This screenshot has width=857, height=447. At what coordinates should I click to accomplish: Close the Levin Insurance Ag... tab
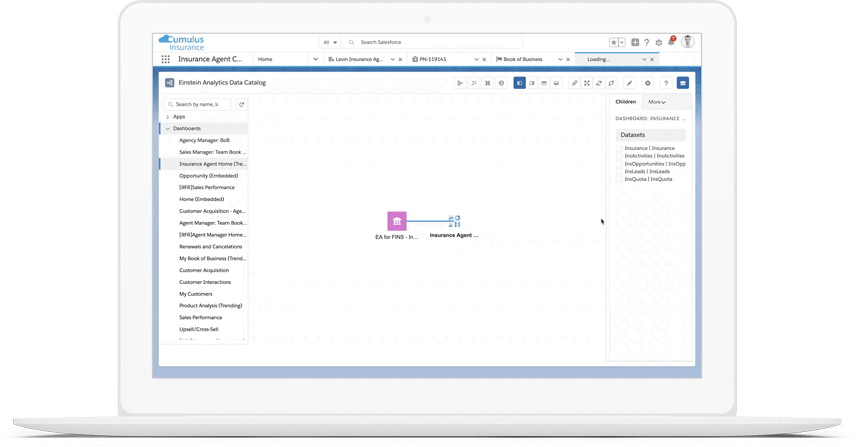[401, 60]
